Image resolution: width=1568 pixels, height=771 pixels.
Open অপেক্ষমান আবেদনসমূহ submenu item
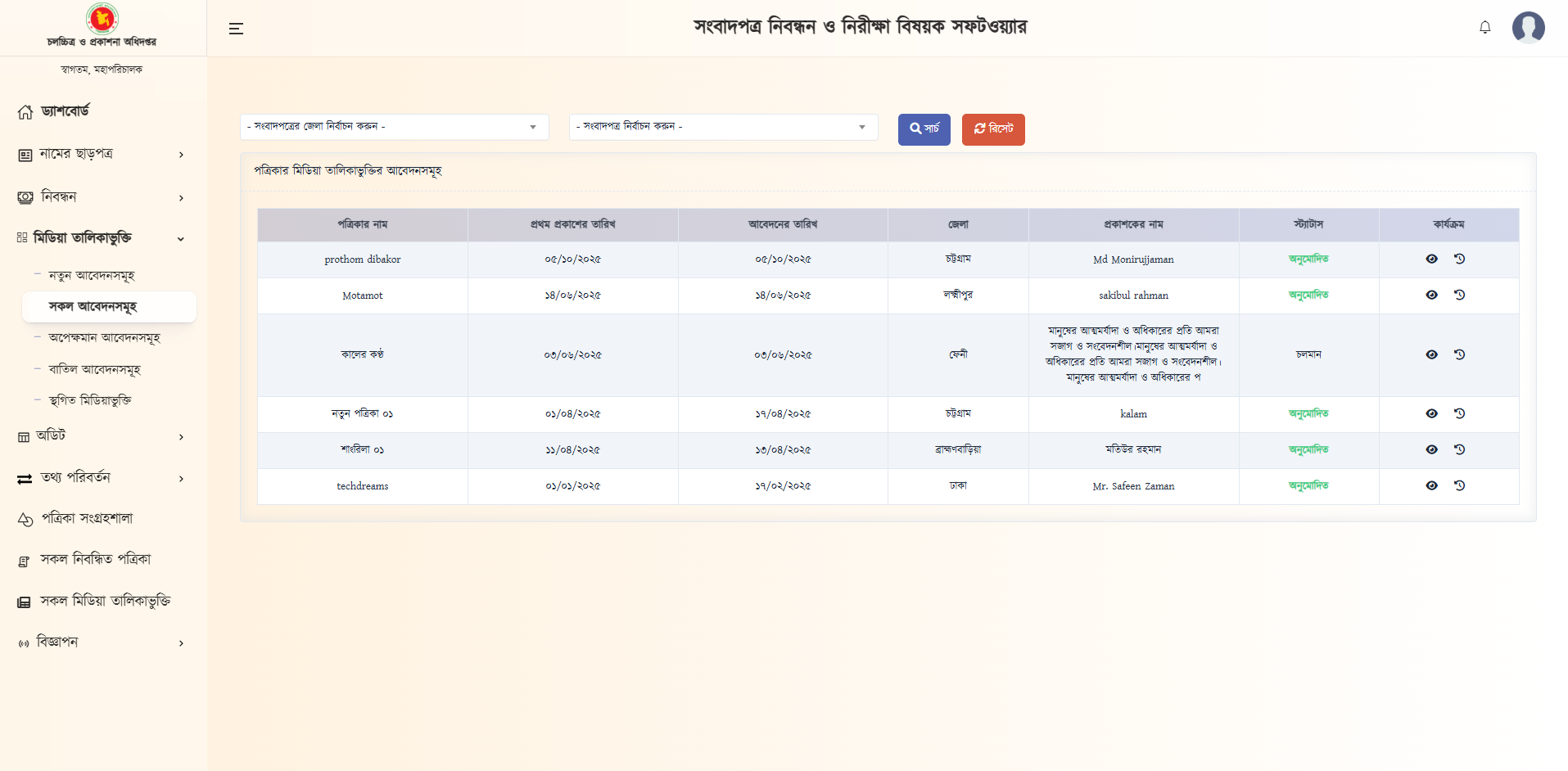click(104, 337)
